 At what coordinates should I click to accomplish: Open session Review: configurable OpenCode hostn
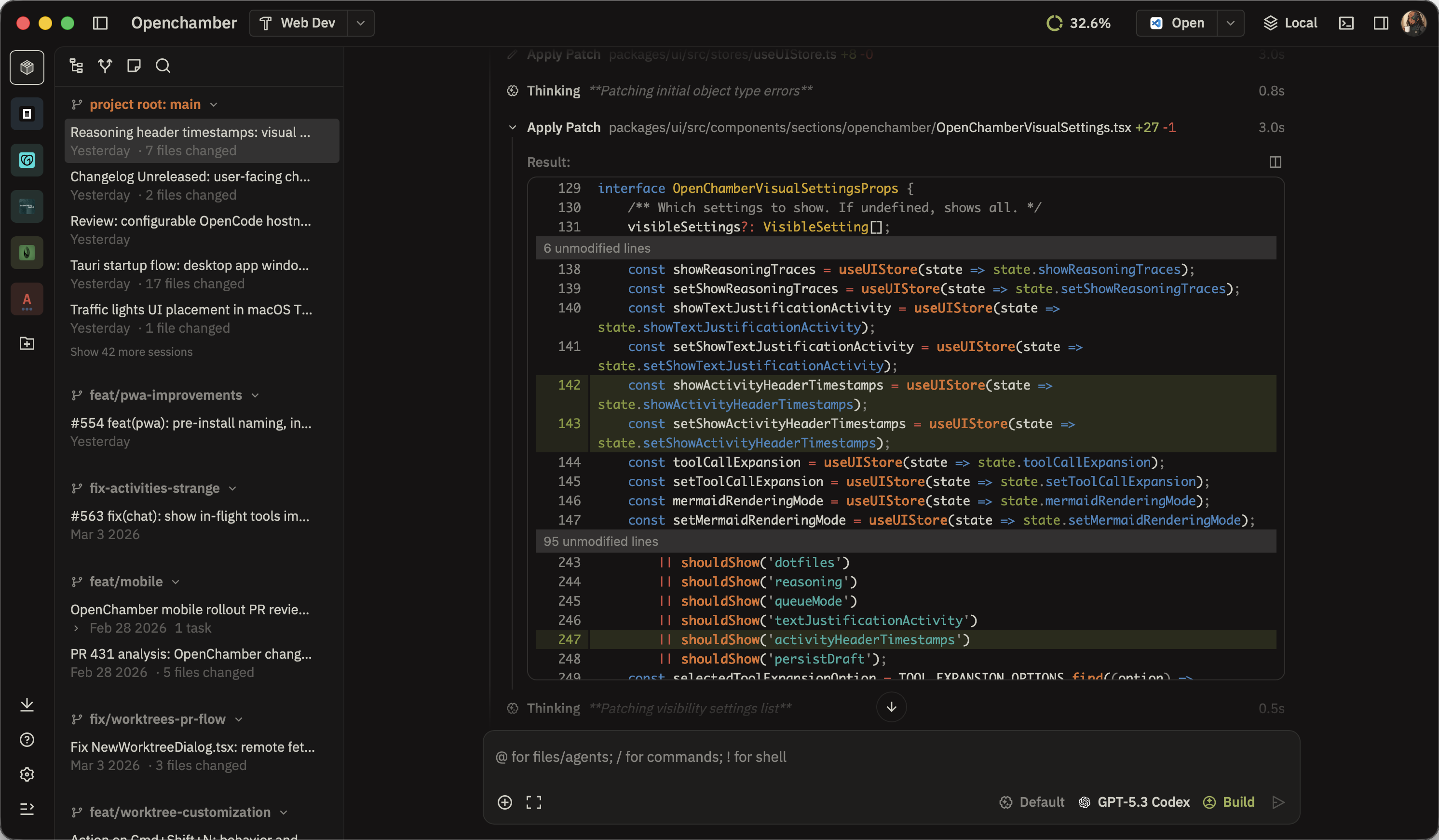tap(202, 230)
